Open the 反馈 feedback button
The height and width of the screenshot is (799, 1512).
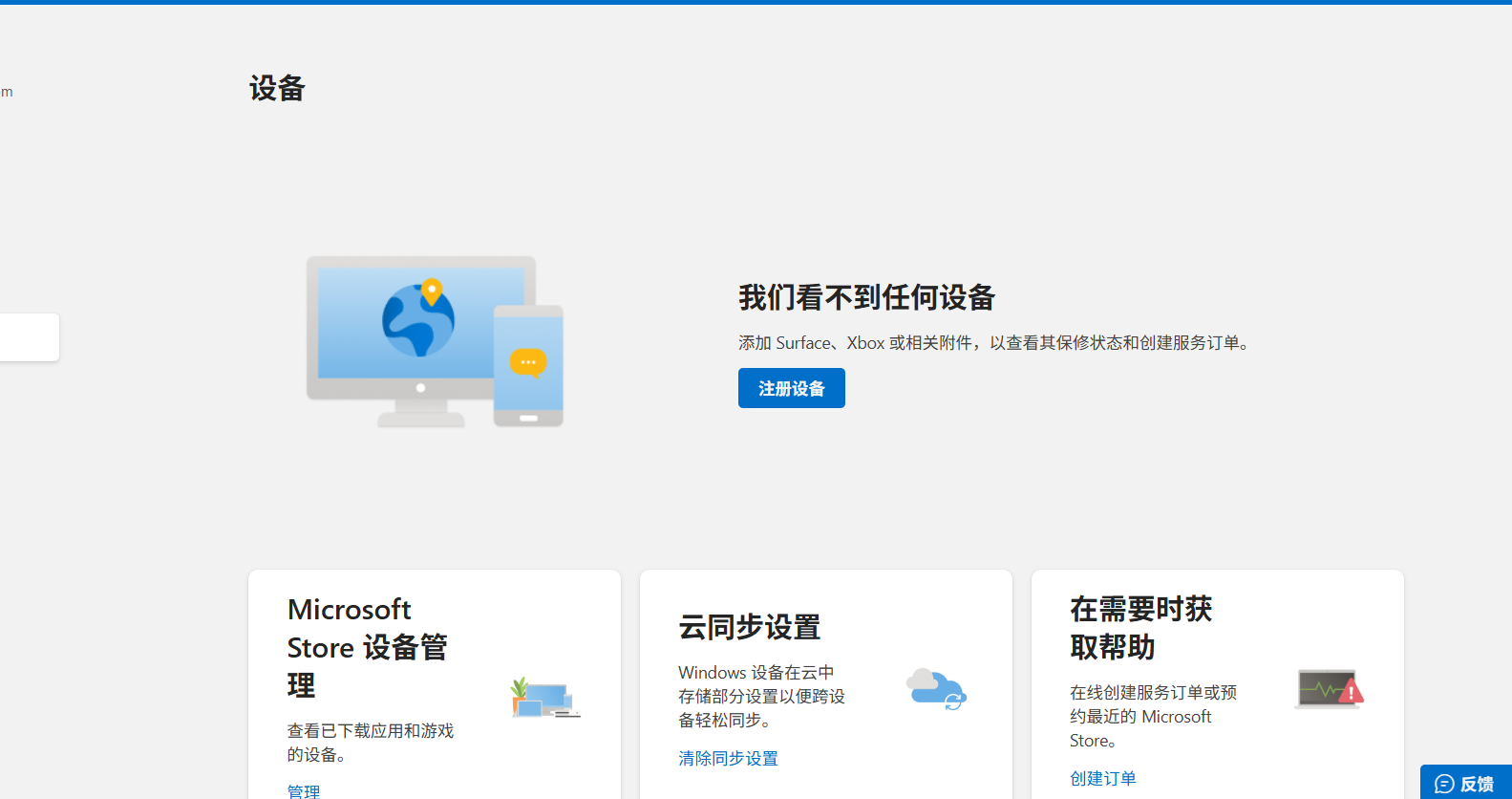1466,783
